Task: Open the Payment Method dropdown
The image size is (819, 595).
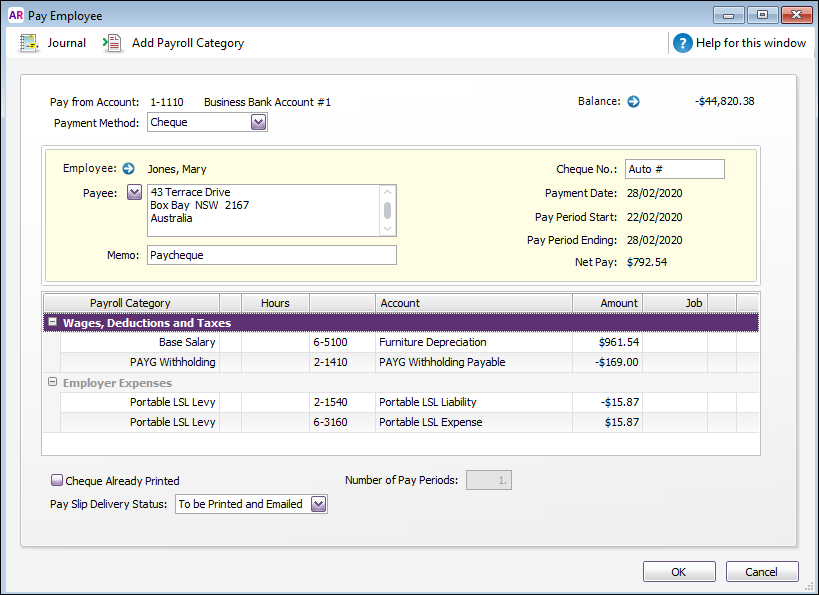Action: coord(258,122)
